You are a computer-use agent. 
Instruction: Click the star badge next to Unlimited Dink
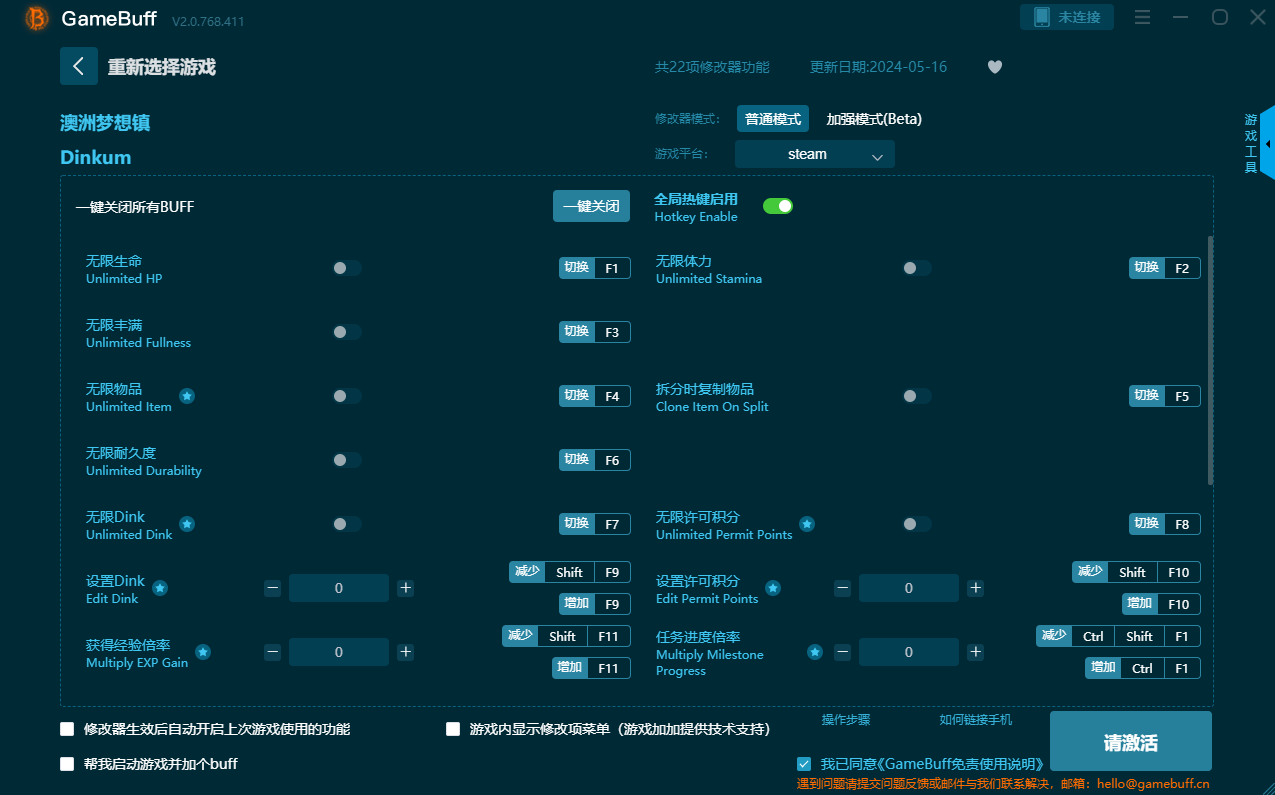pos(186,522)
